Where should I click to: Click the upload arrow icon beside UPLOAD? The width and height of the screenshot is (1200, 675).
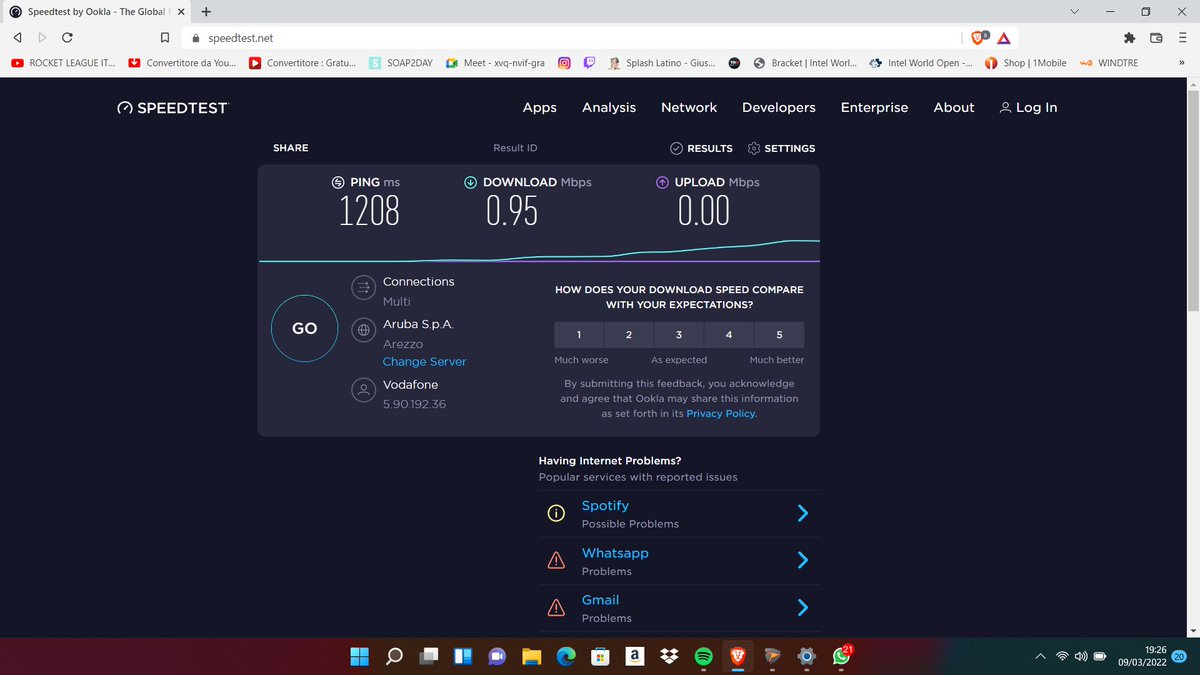[x=662, y=183]
